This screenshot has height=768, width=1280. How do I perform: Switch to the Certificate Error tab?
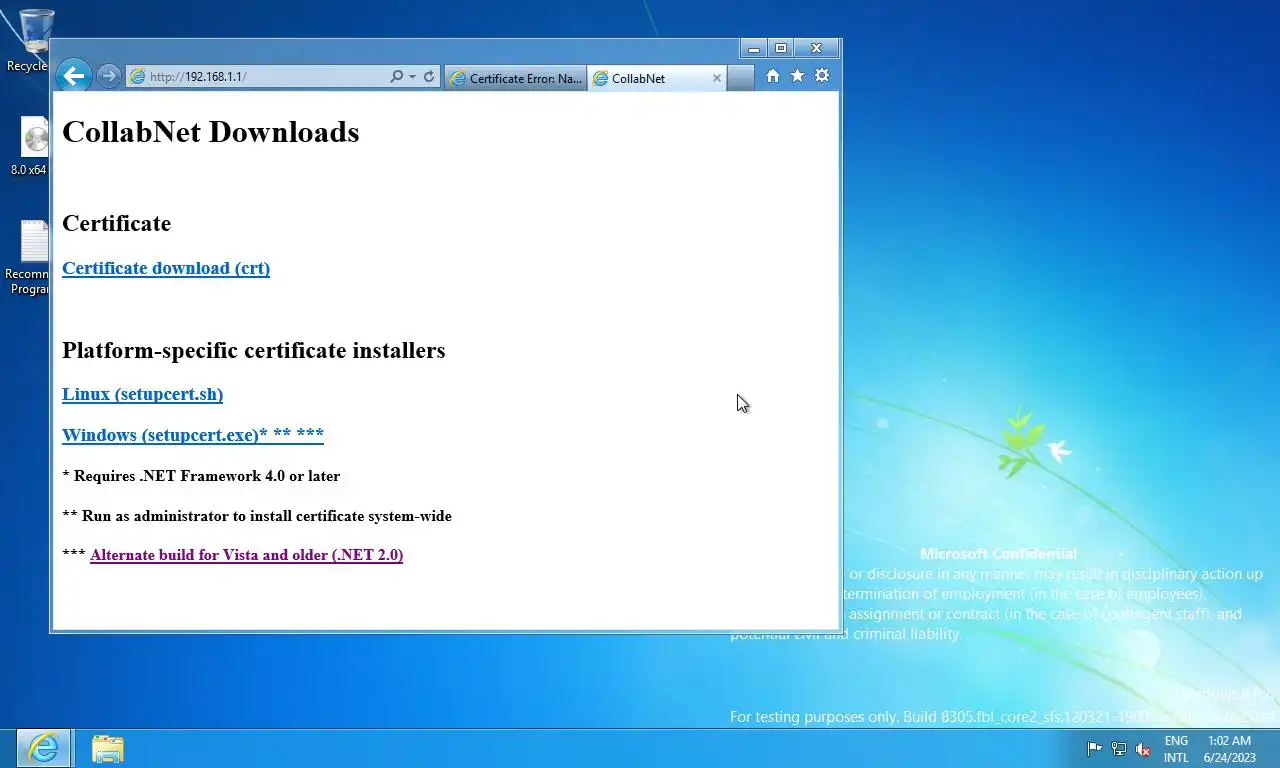tap(515, 78)
